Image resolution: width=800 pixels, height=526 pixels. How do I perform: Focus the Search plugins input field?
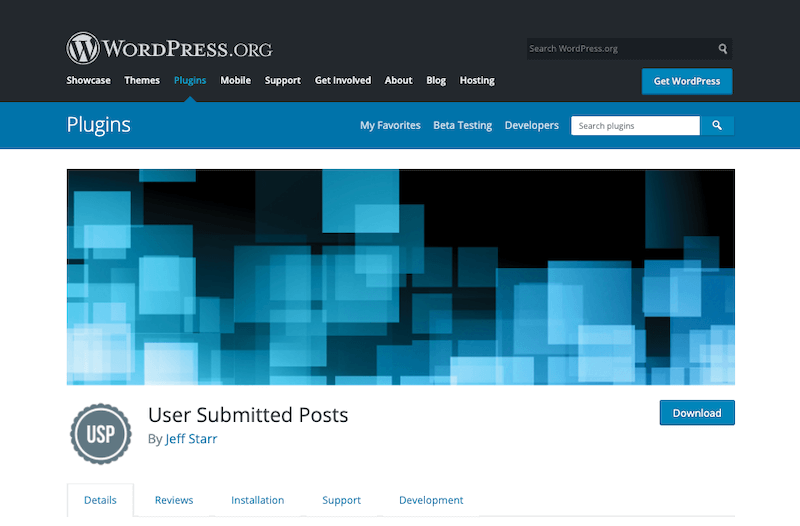[635, 126]
